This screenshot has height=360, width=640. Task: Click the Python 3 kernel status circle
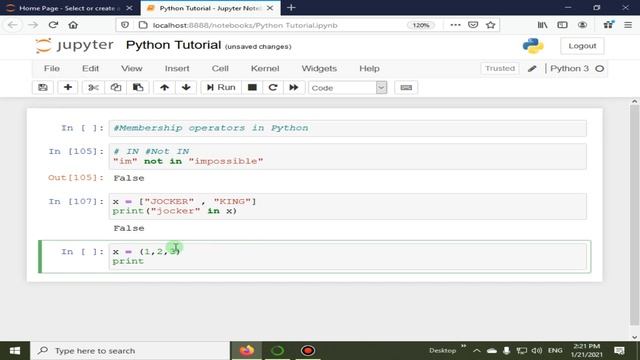pos(600,69)
